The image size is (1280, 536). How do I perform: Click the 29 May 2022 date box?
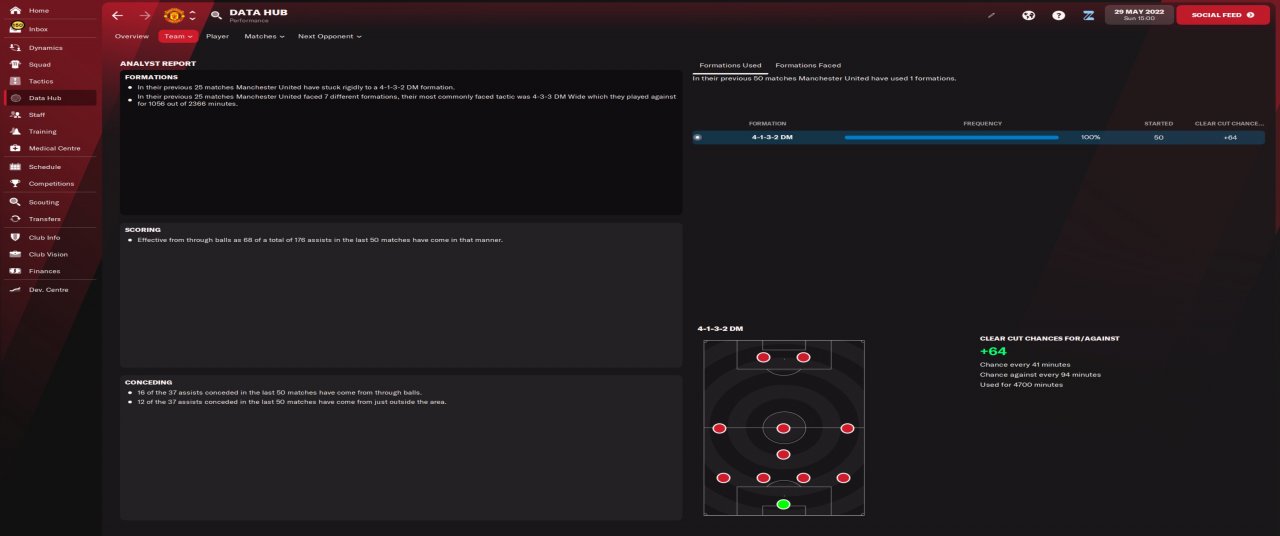tap(1138, 15)
